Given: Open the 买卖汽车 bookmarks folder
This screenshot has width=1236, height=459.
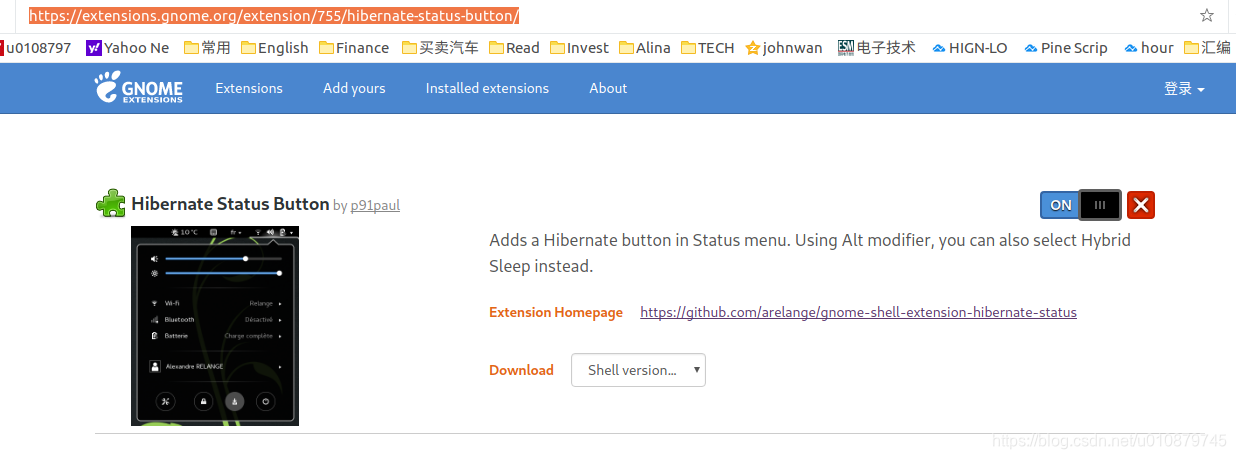Looking at the screenshot, I should pos(440,47).
